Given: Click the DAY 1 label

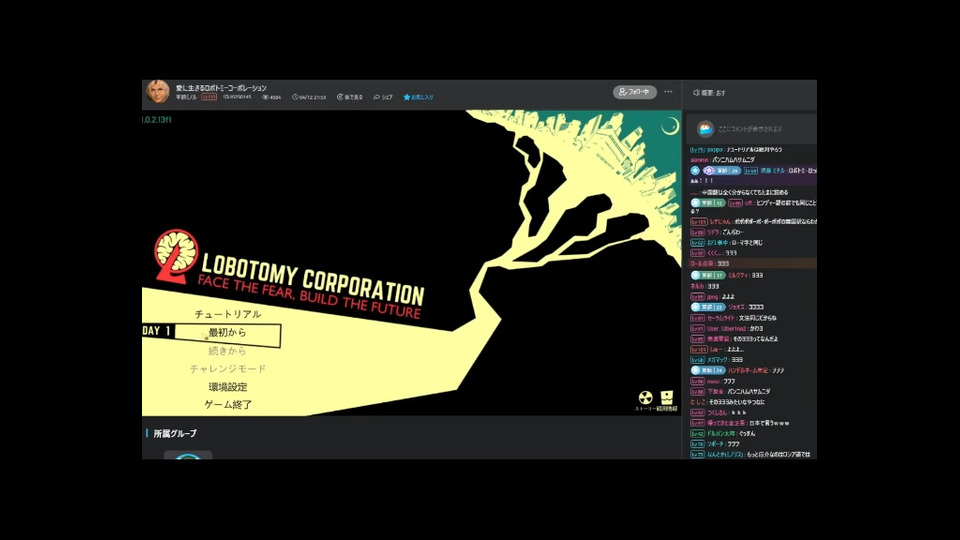Looking at the screenshot, I should (x=157, y=331).
